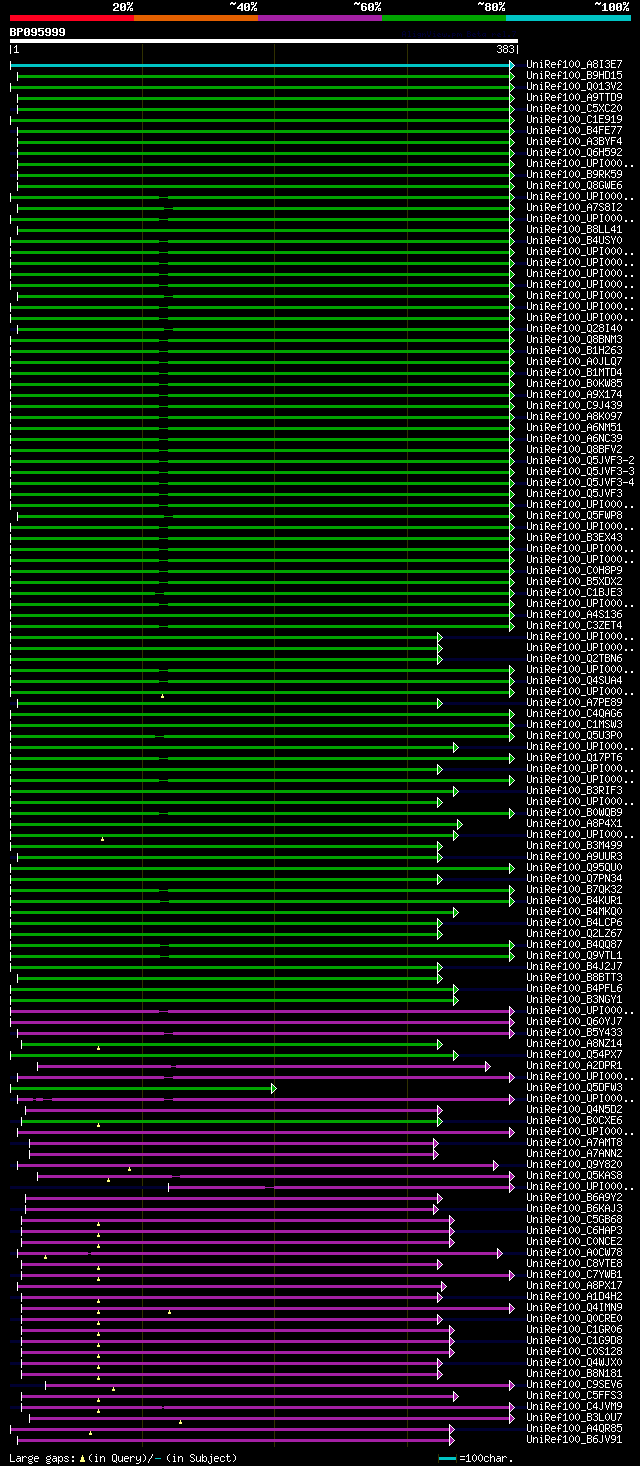Open hit UniRef100_Q5JVF3-4
The image size is (640, 1466).
pyautogui.click(x=580, y=482)
